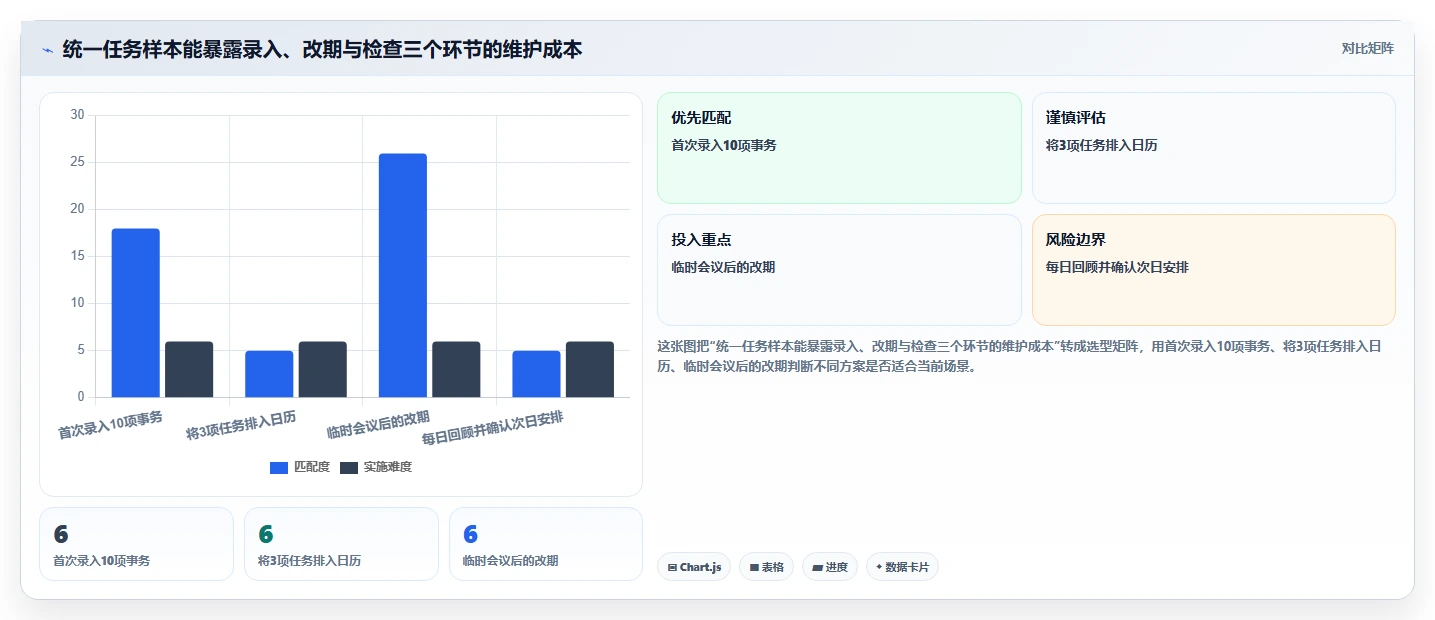The height and width of the screenshot is (620, 1435).
Task: Click the blue 匹配度 legend color box
Action: 279,468
